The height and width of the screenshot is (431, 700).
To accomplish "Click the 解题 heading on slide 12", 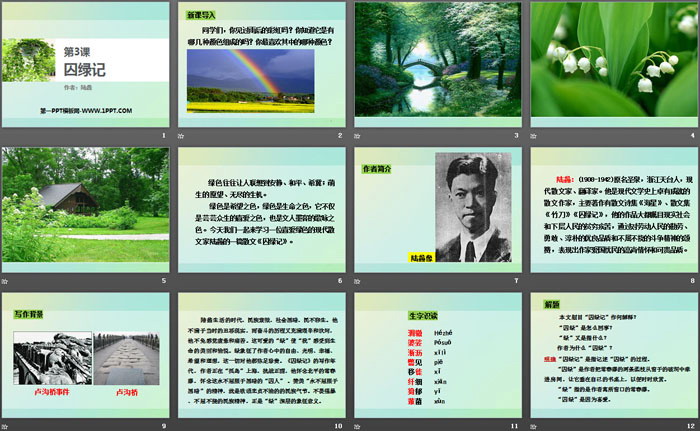I will click(x=552, y=305).
